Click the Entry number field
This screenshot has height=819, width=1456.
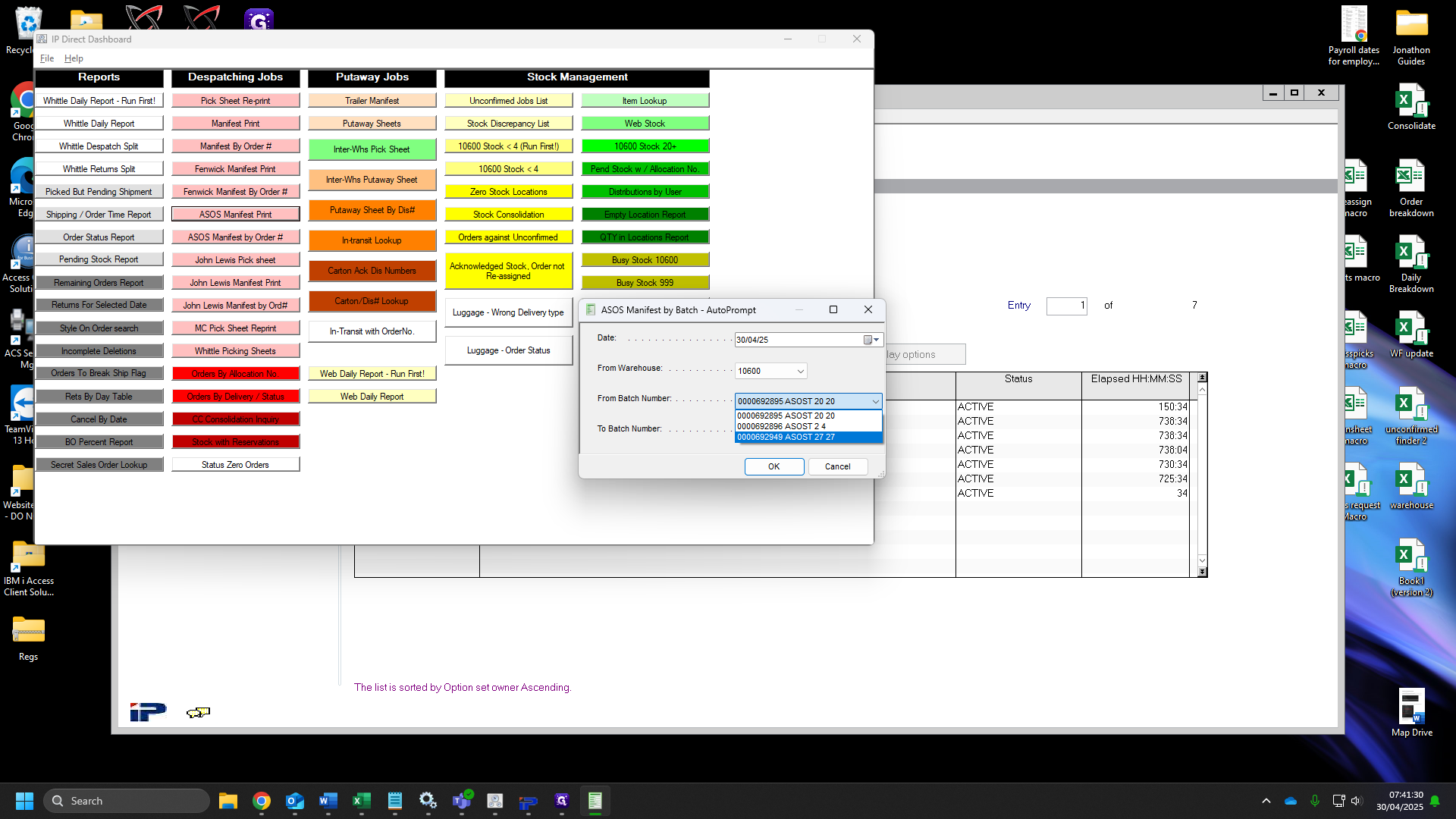click(1066, 306)
